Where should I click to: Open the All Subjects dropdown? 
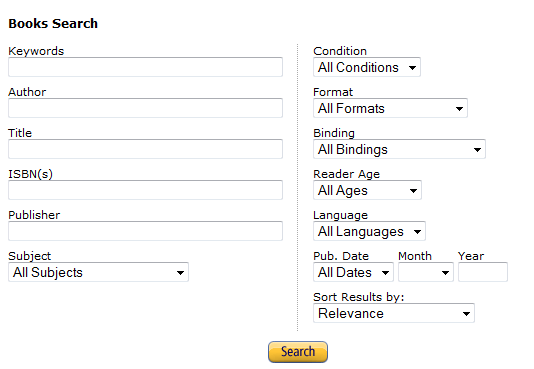[98, 272]
